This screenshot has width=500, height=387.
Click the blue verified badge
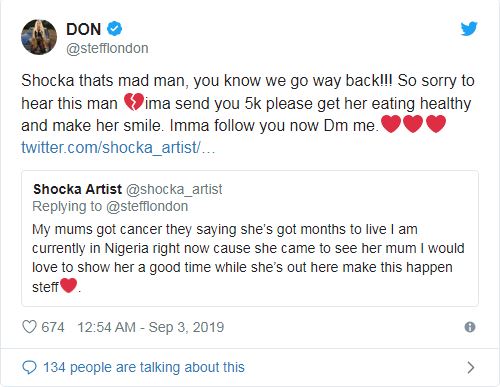click(114, 29)
